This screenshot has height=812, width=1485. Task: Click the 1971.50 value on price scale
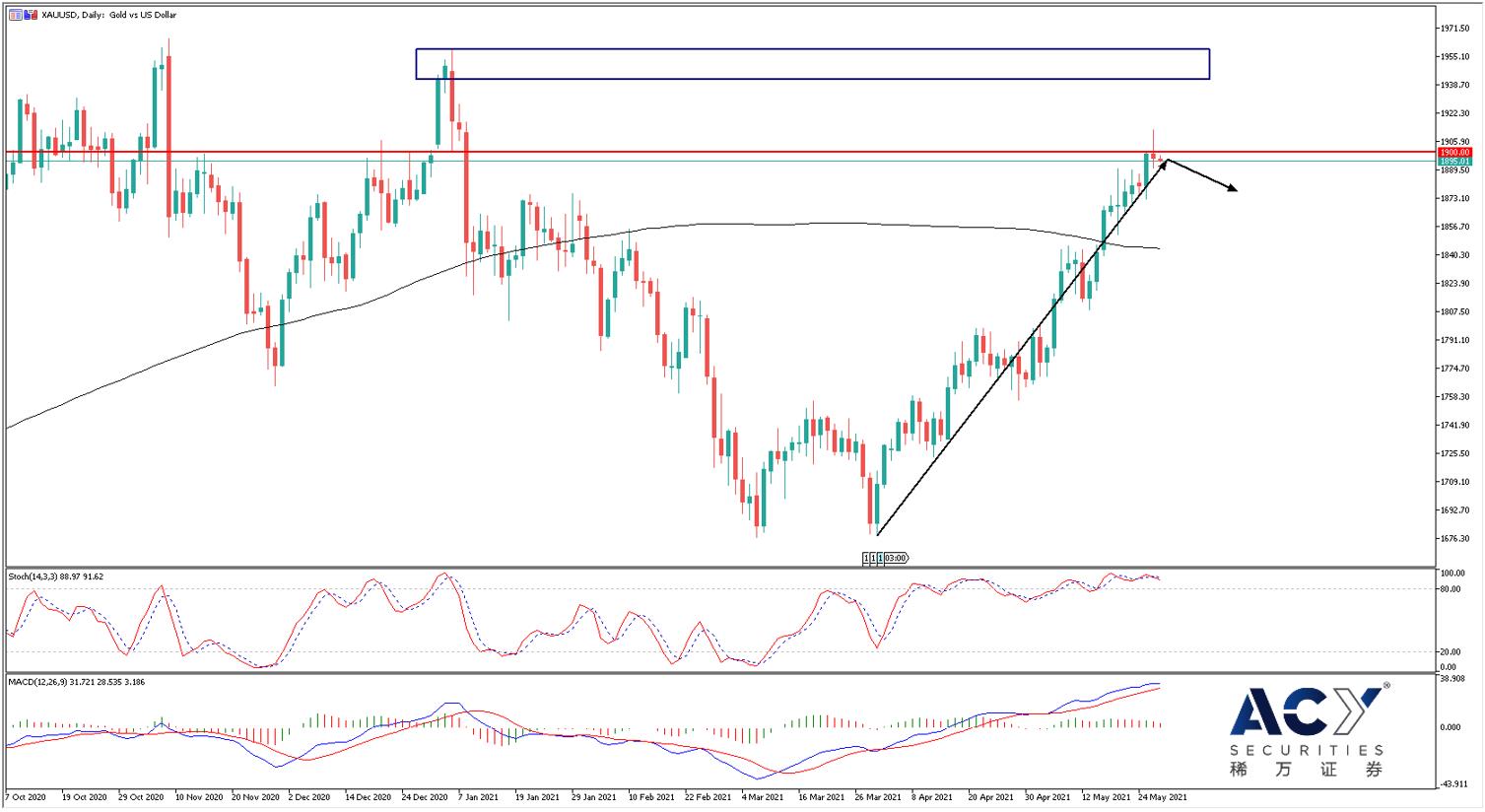click(1456, 29)
